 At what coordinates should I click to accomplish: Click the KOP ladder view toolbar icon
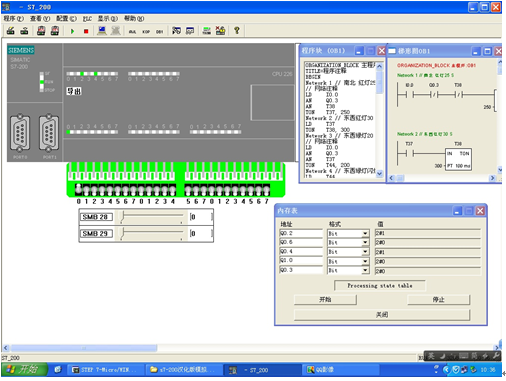pyautogui.click(x=146, y=32)
